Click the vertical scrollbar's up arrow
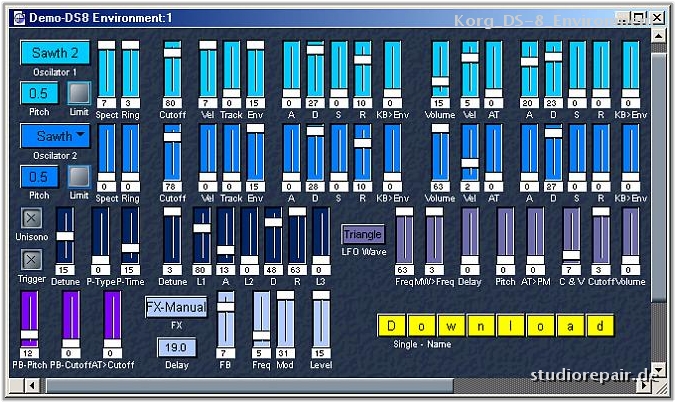The image size is (676, 403). [x=658, y=36]
